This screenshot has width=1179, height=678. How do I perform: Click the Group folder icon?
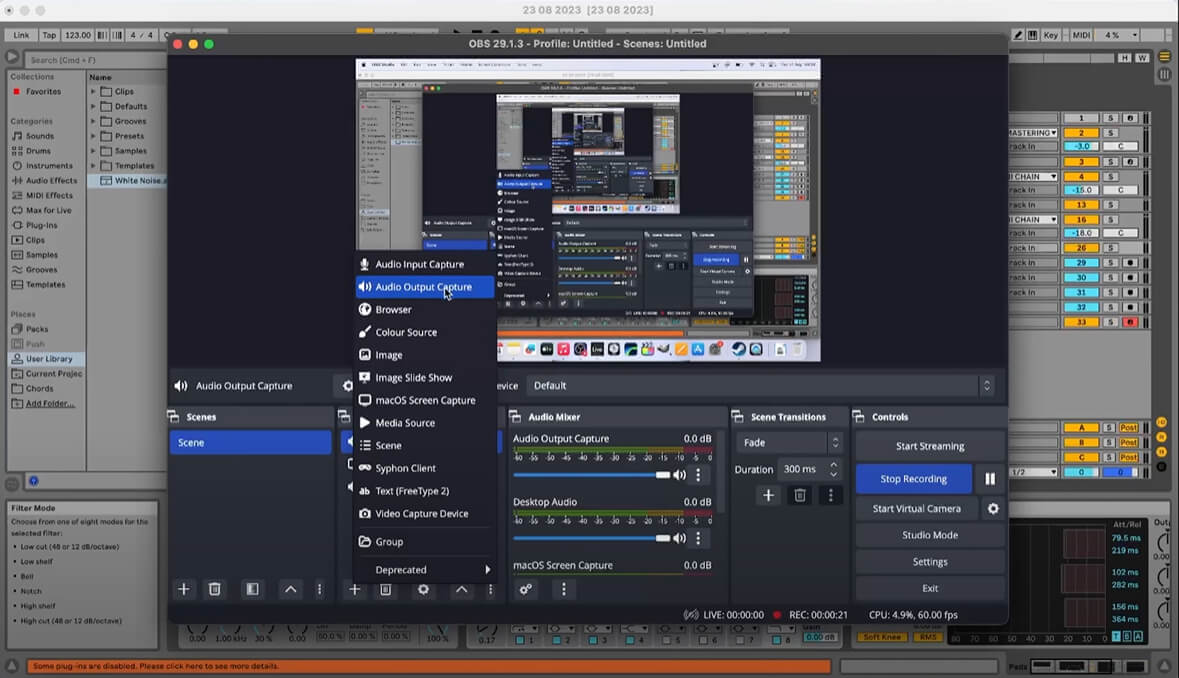click(365, 541)
